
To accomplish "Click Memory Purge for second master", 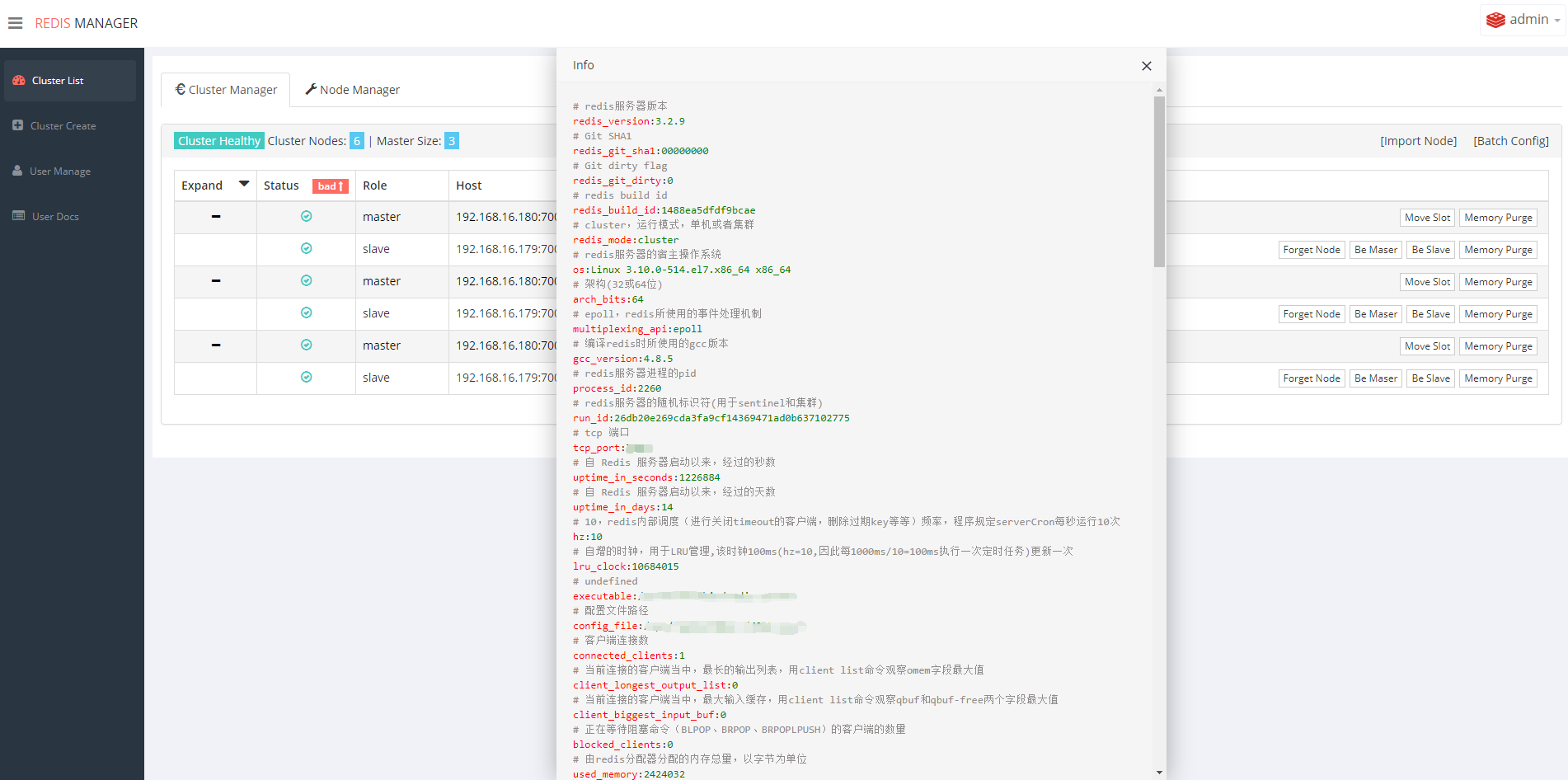I will click(1498, 282).
